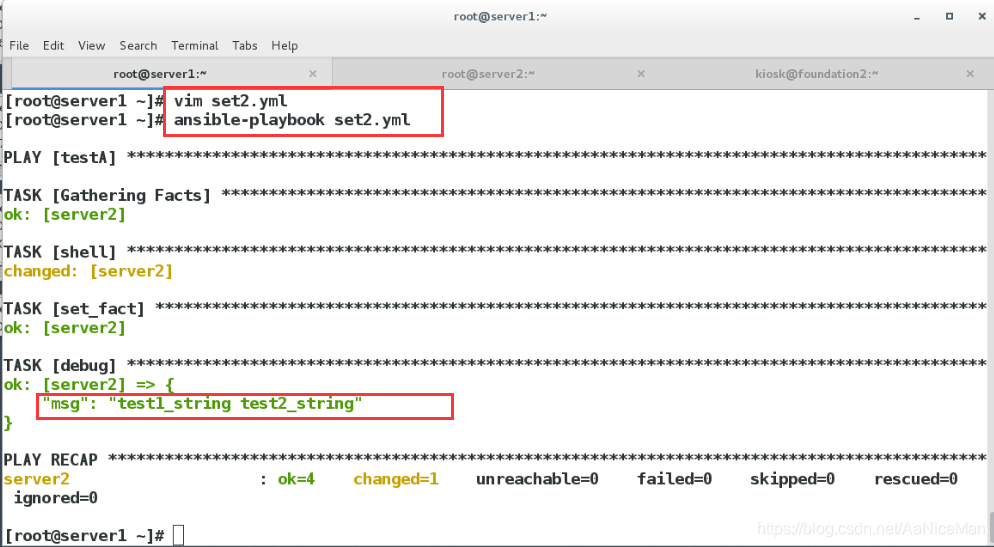This screenshot has width=994, height=547.
Task: Open the Tabs menu
Action: (x=245, y=46)
